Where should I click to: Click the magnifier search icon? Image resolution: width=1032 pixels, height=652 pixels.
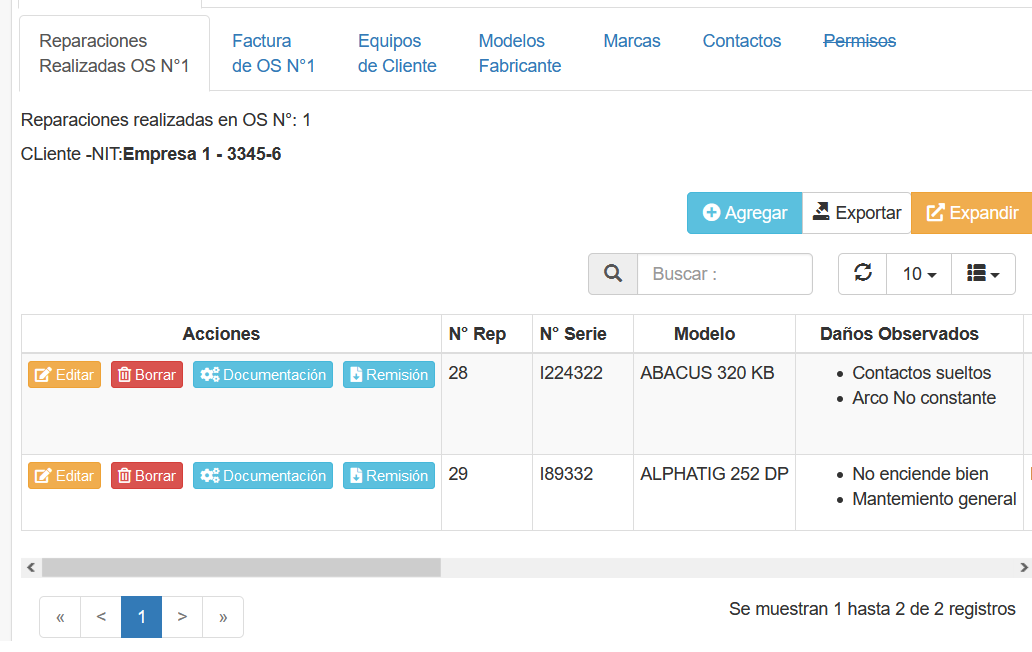[613, 274]
